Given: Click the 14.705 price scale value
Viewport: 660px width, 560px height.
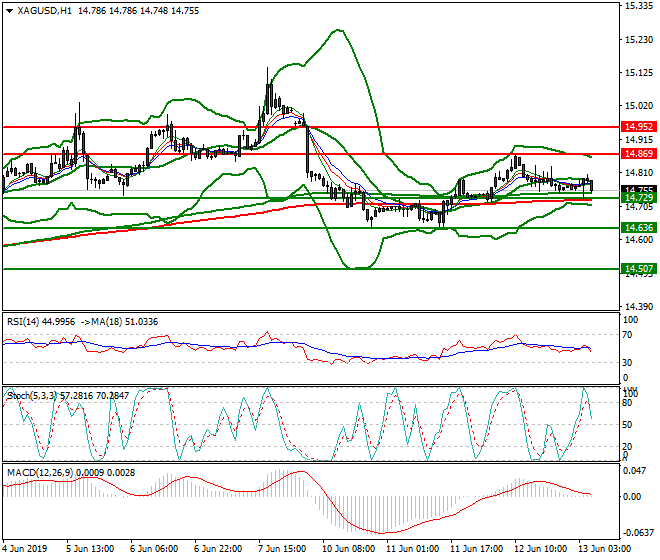Looking at the screenshot, I should pos(639,207).
